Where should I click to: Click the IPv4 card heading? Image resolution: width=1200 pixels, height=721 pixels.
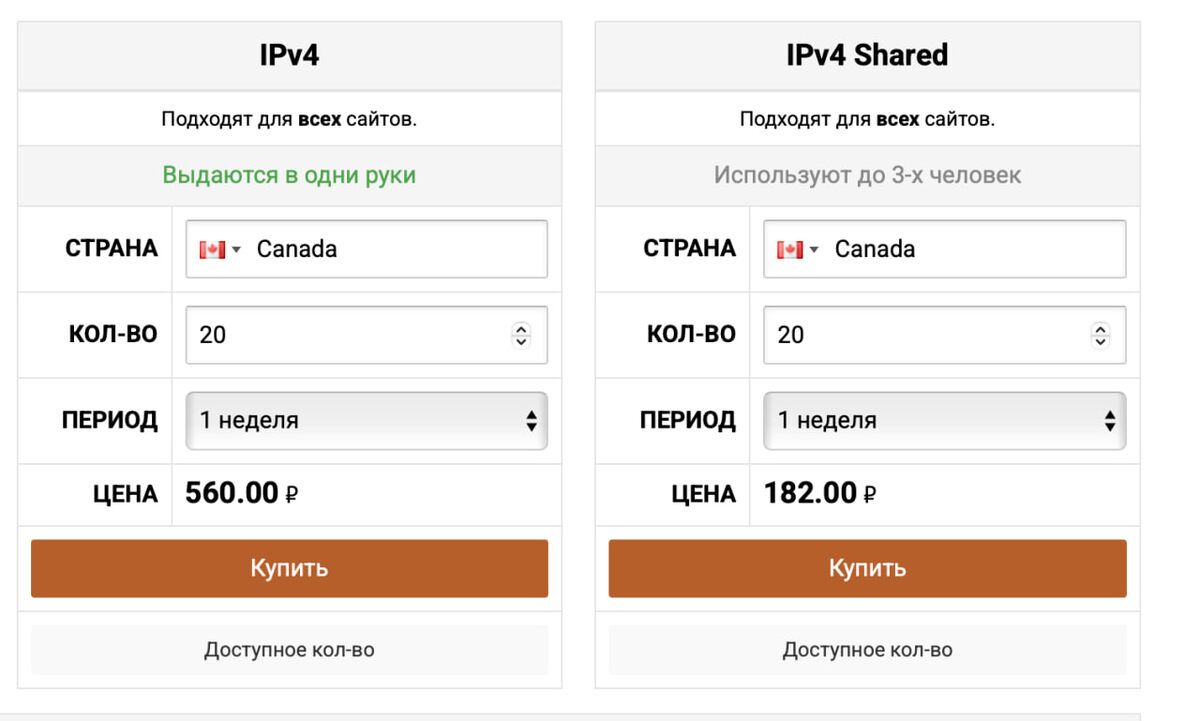[x=289, y=55]
